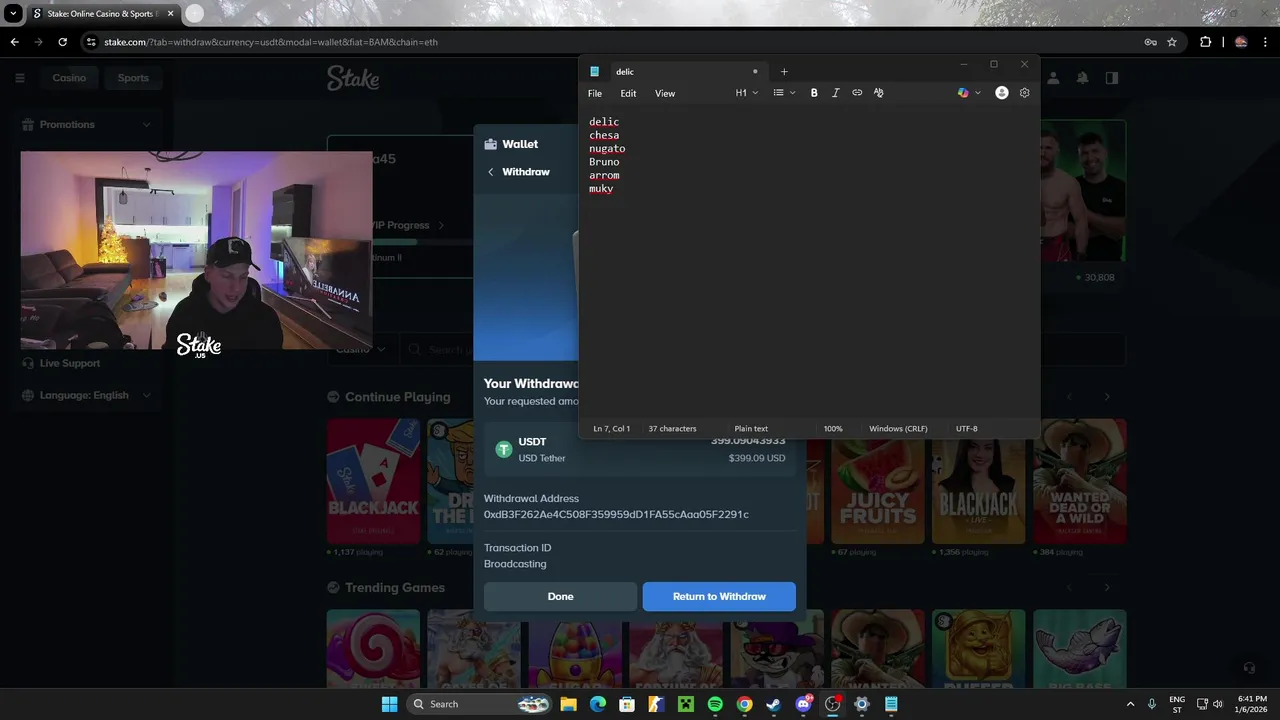1280x720 pixels.
Task: Bookmark this page with the star
Action: [x=1172, y=42]
